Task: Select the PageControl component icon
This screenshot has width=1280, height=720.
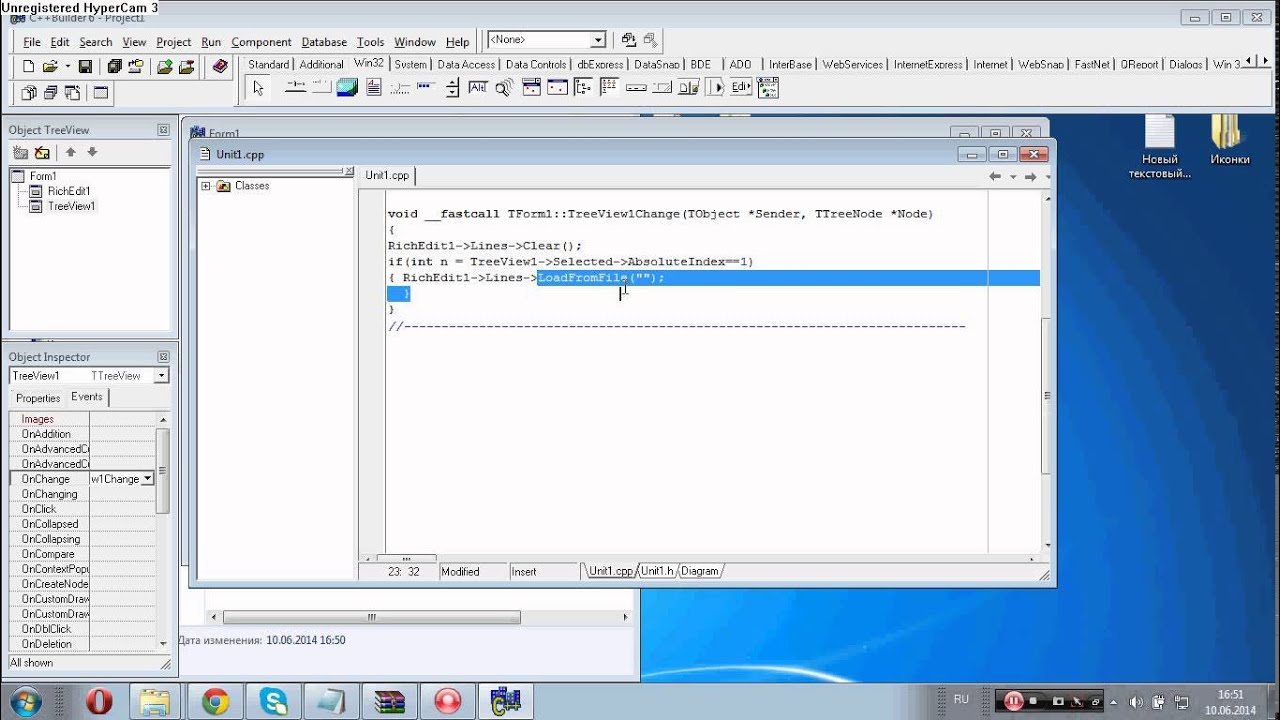Action: pos(322,88)
